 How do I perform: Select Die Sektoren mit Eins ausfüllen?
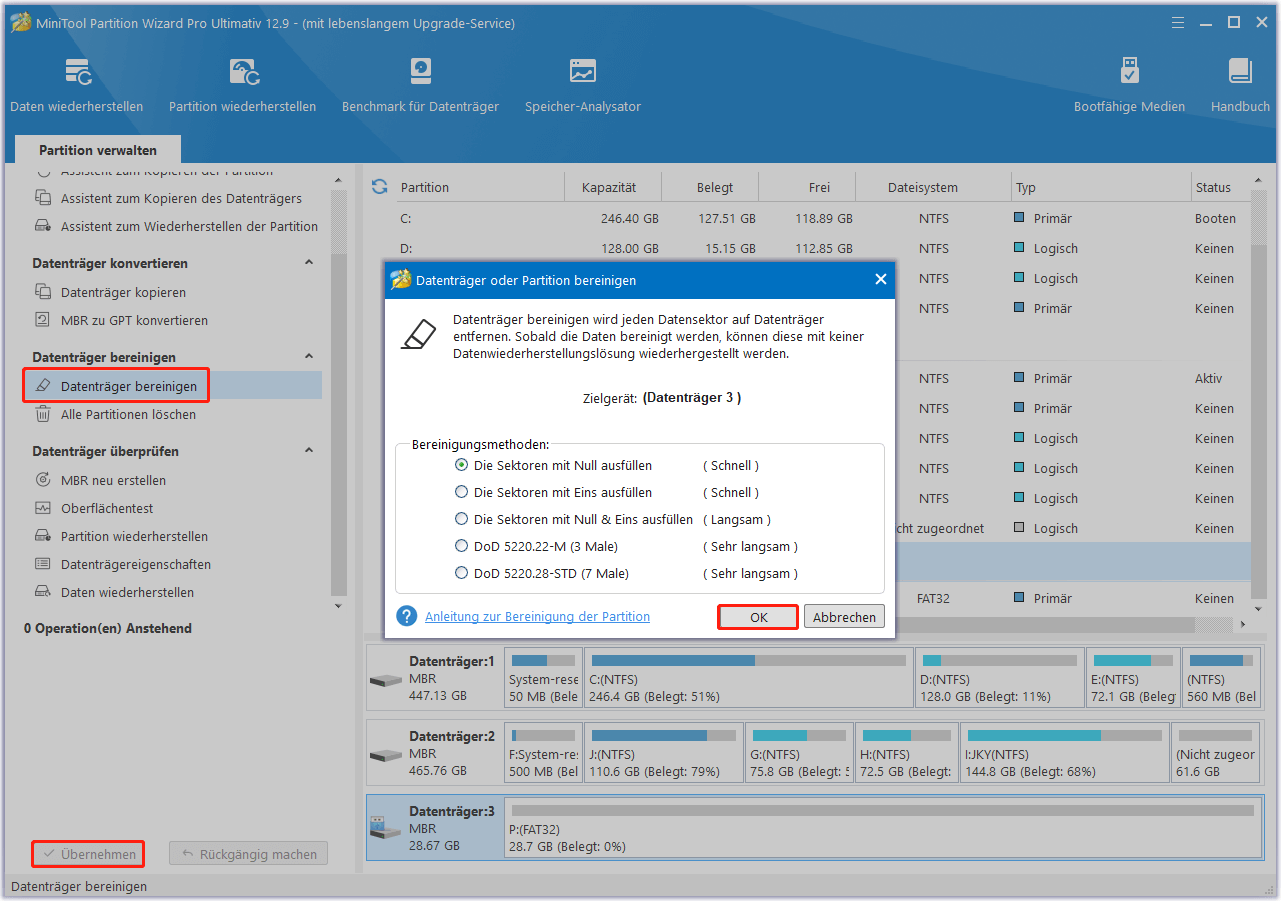tap(461, 492)
